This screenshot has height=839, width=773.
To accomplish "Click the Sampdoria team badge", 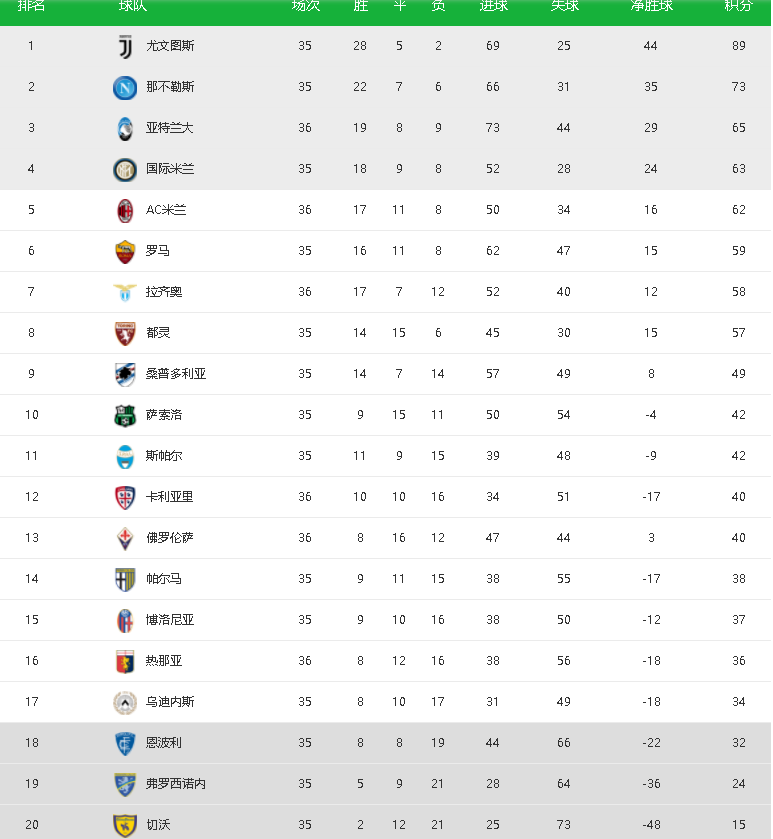I will click(x=125, y=375).
